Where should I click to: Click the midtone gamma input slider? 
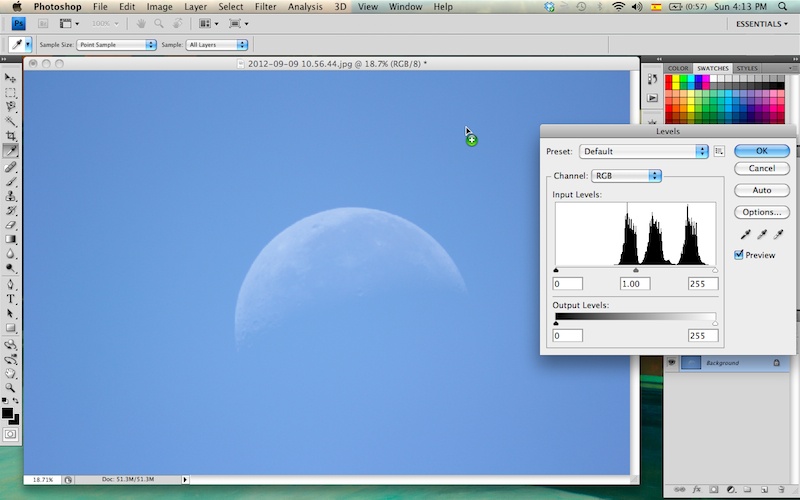coord(636,270)
